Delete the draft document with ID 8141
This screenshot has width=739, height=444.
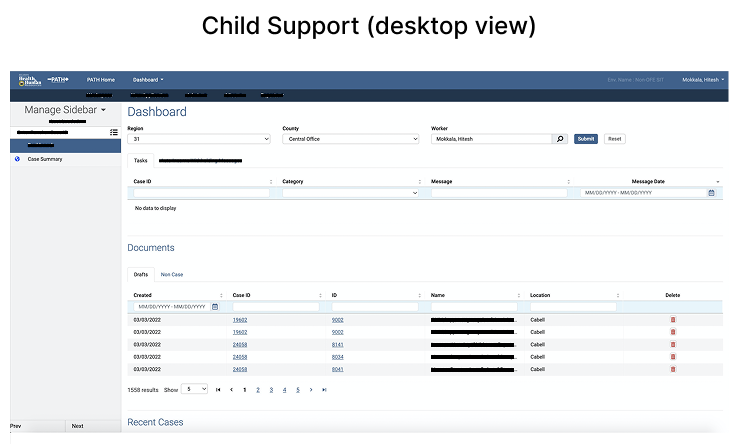(673, 344)
